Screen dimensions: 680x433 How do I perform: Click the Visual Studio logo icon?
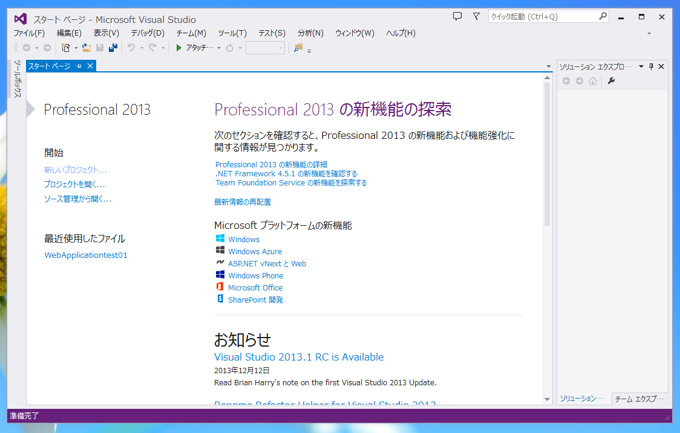(20, 19)
